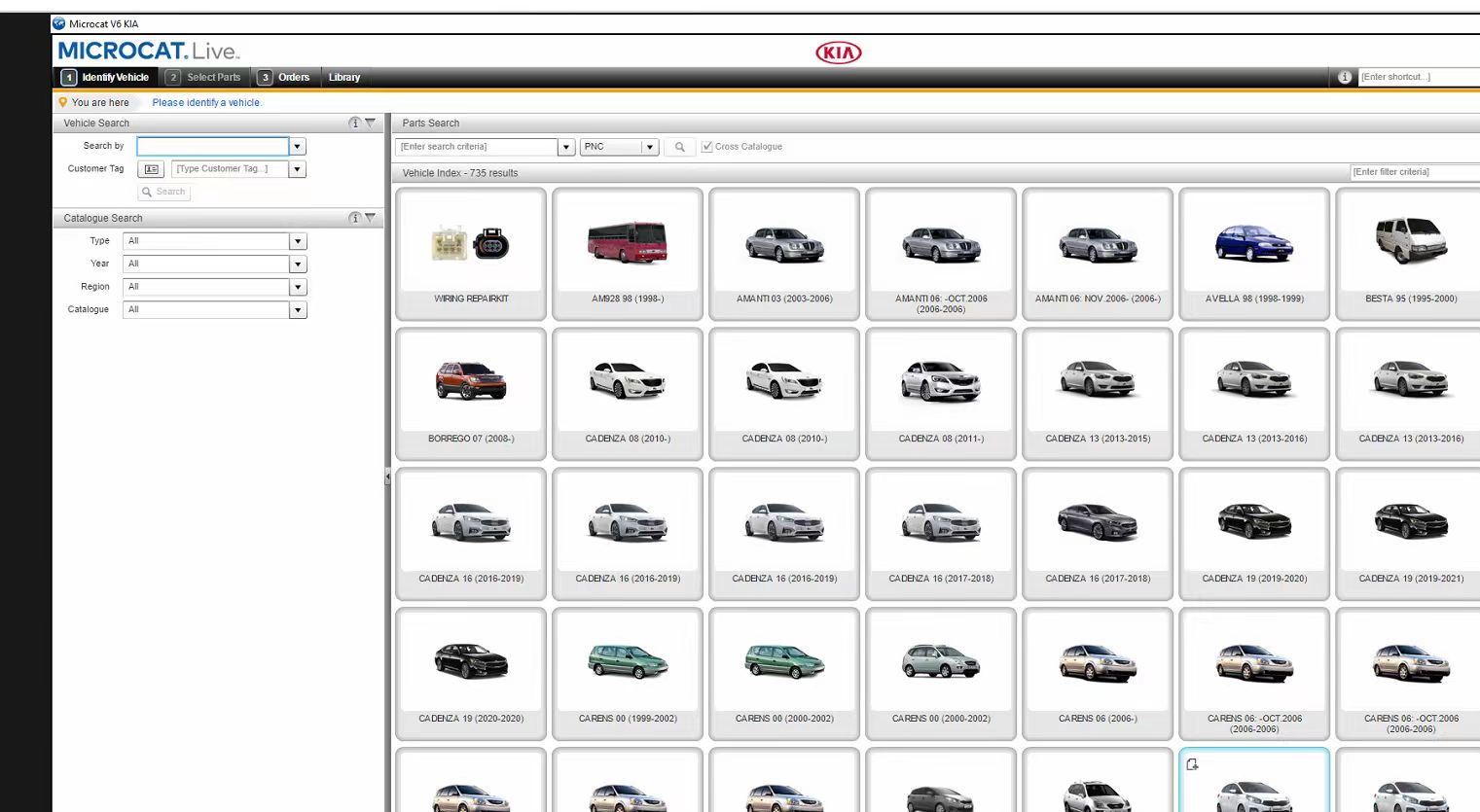The image size is (1480, 812).
Task: Expand the Year dropdown
Action: click(x=299, y=265)
